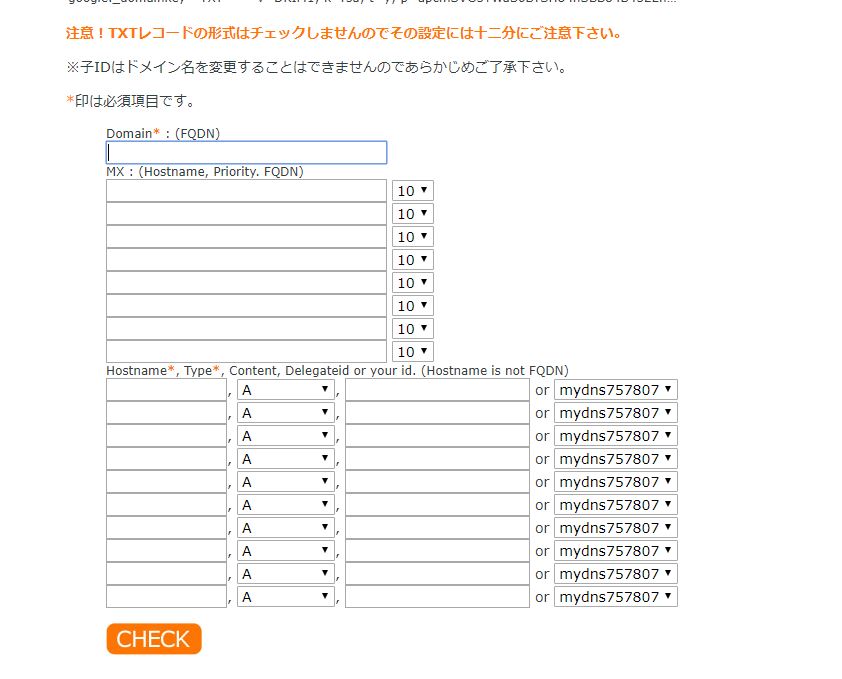Click the '印は必須項目です。' note text
This screenshot has height=679, width=842.
tap(135, 101)
